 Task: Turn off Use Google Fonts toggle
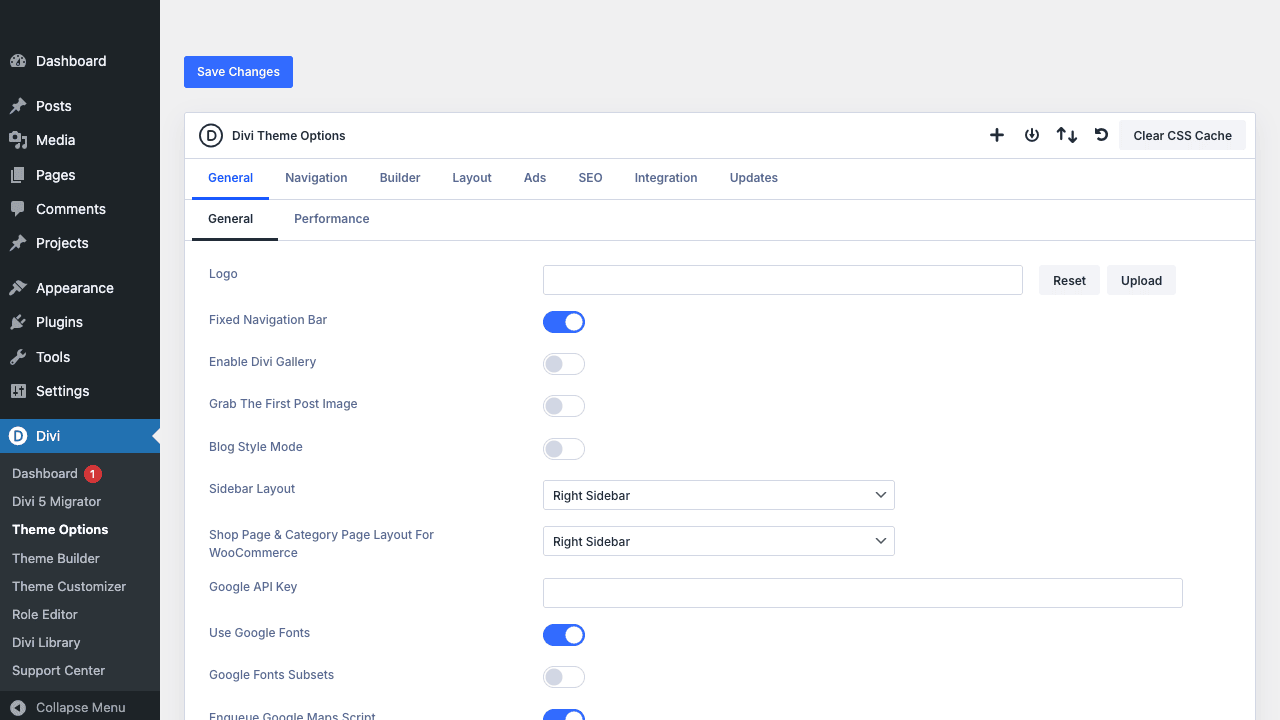click(x=564, y=635)
